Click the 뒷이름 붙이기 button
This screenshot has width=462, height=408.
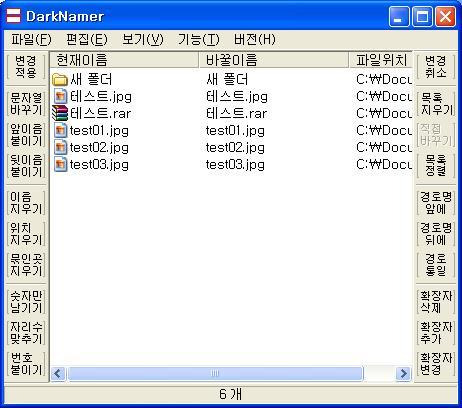26,166
